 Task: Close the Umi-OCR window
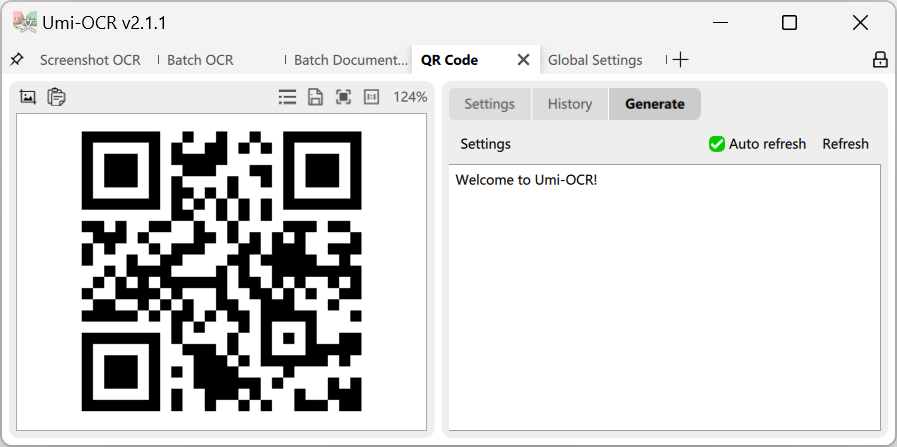(860, 23)
